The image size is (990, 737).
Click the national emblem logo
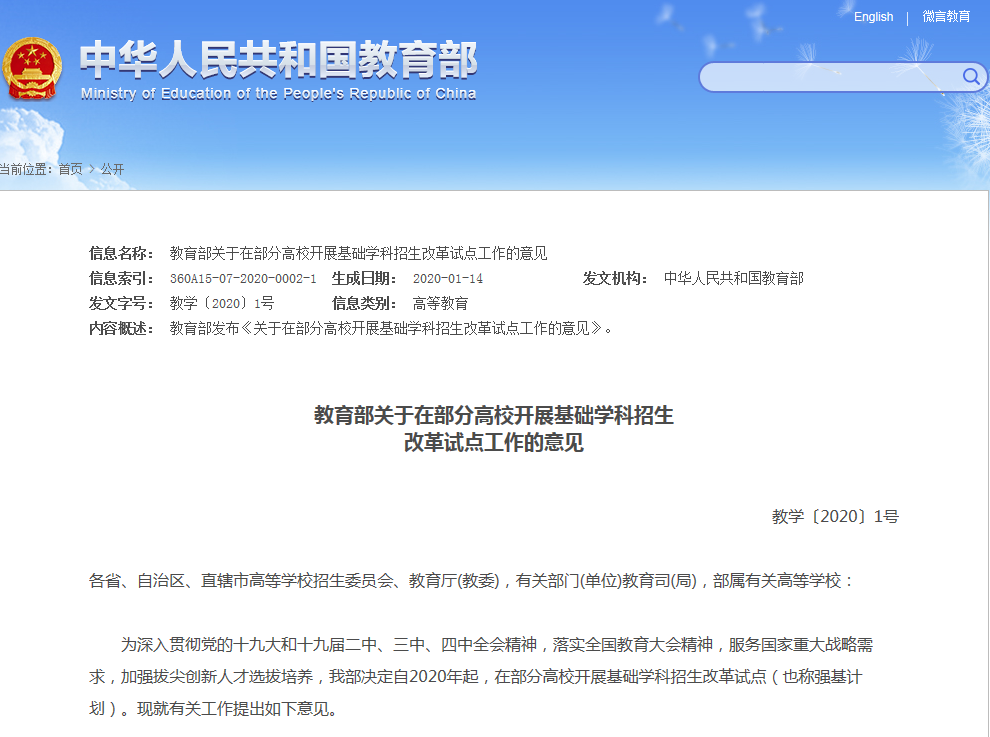pos(32,69)
